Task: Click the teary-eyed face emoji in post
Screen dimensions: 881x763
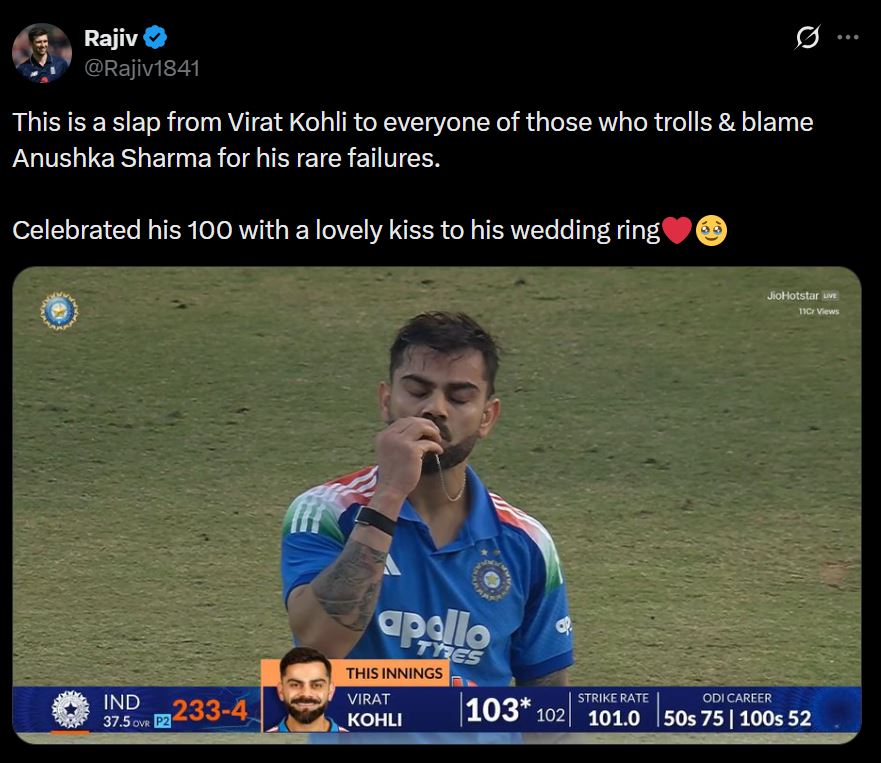Action: click(x=711, y=231)
